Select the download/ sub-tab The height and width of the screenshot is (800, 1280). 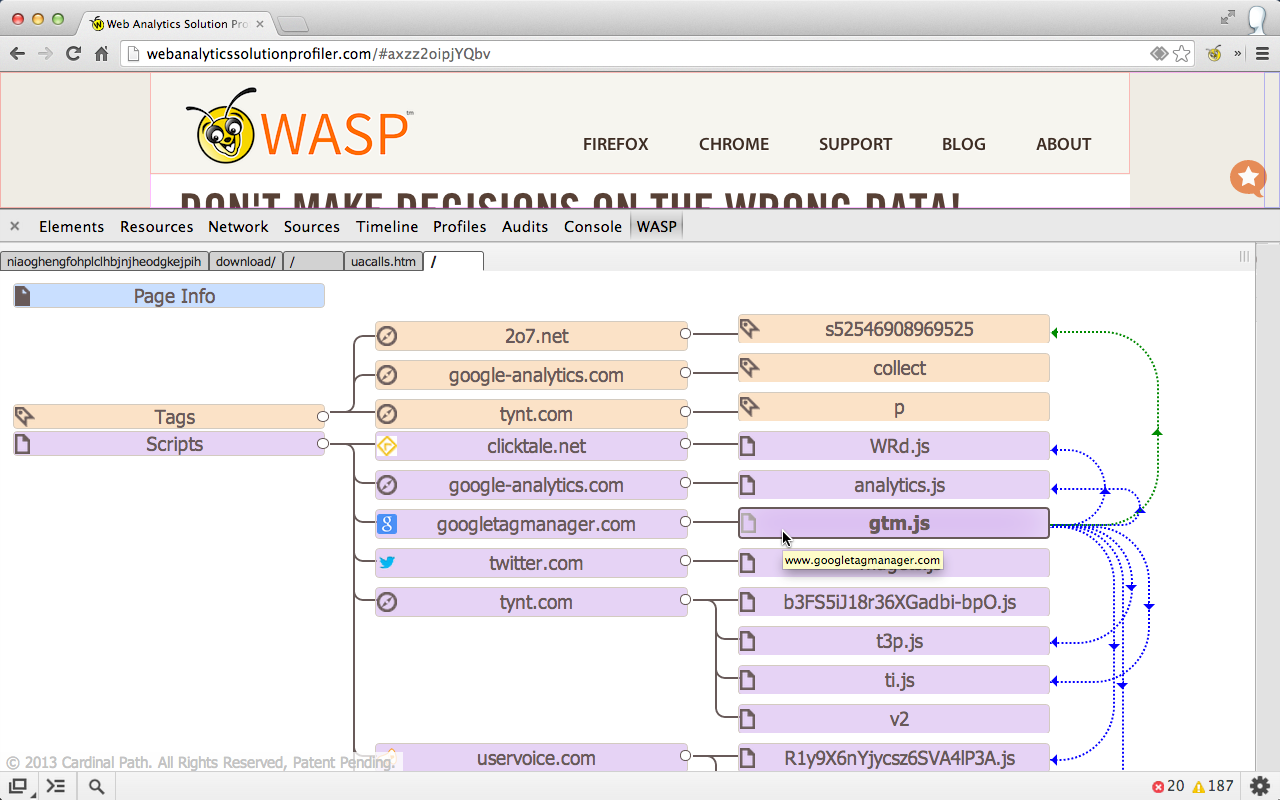[245, 261]
